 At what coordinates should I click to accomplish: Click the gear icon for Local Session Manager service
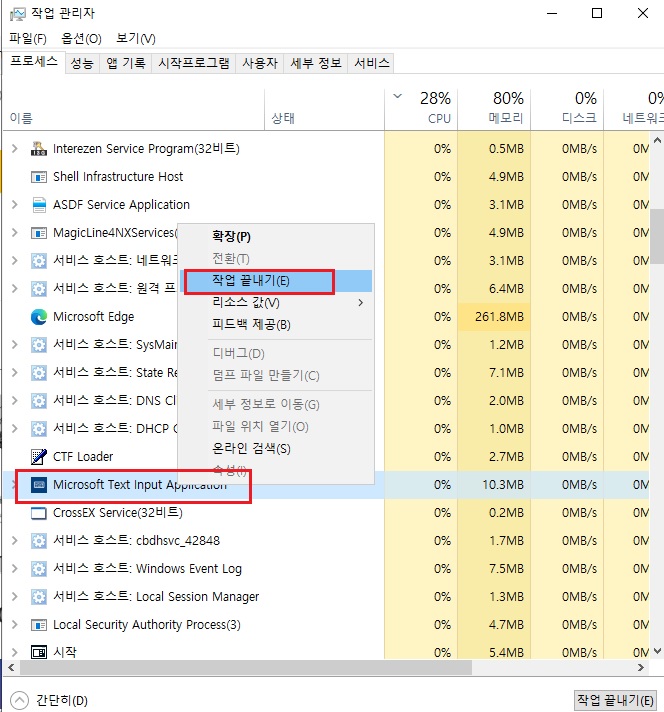click(x=39, y=597)
